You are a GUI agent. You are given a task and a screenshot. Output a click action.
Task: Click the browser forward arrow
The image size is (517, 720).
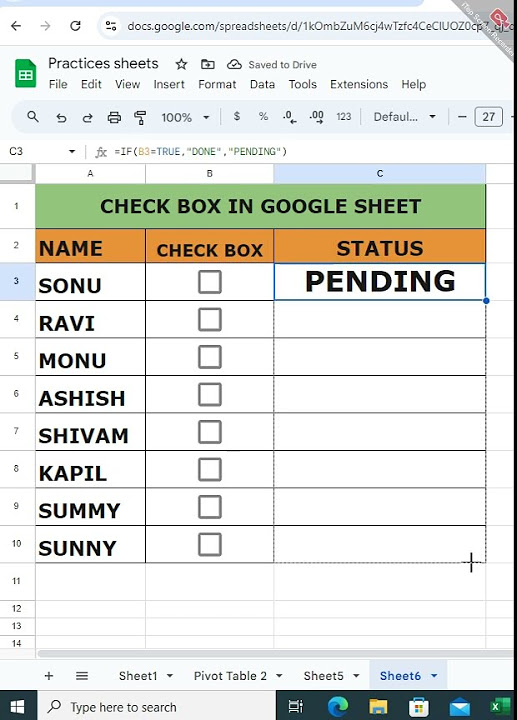tap(45, 26)
